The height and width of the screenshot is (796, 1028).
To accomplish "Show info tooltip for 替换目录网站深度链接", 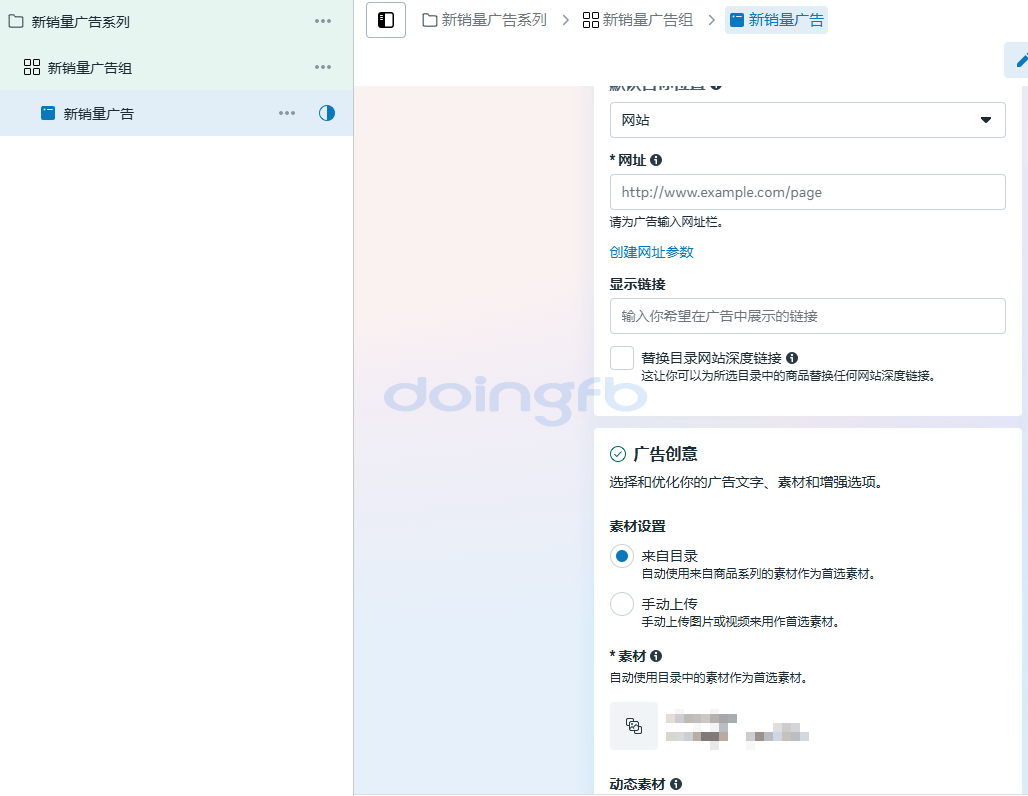I will (x=792, y=357).
